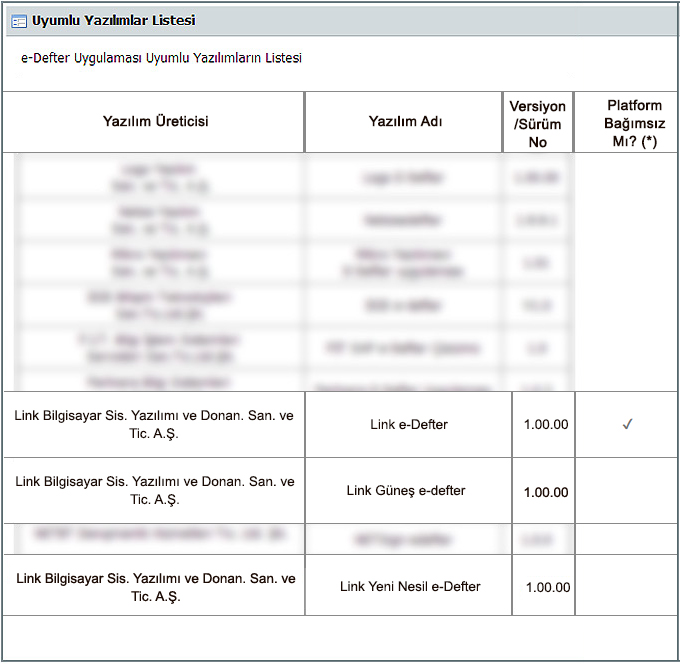This screenshot has width=680, height=664.
Task: Click version 1.00.00 of Link e-Defter
Action: 546,424
